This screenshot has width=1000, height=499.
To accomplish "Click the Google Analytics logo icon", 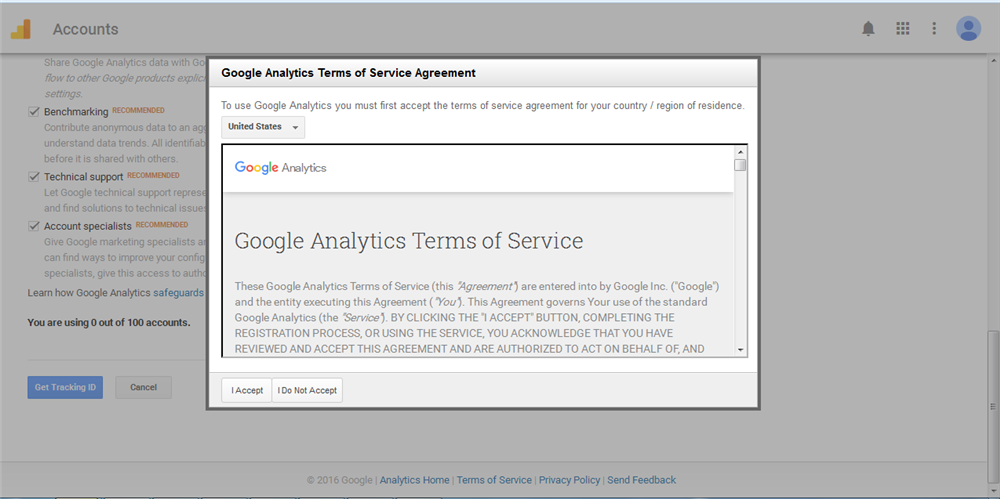I will (20, 29).
